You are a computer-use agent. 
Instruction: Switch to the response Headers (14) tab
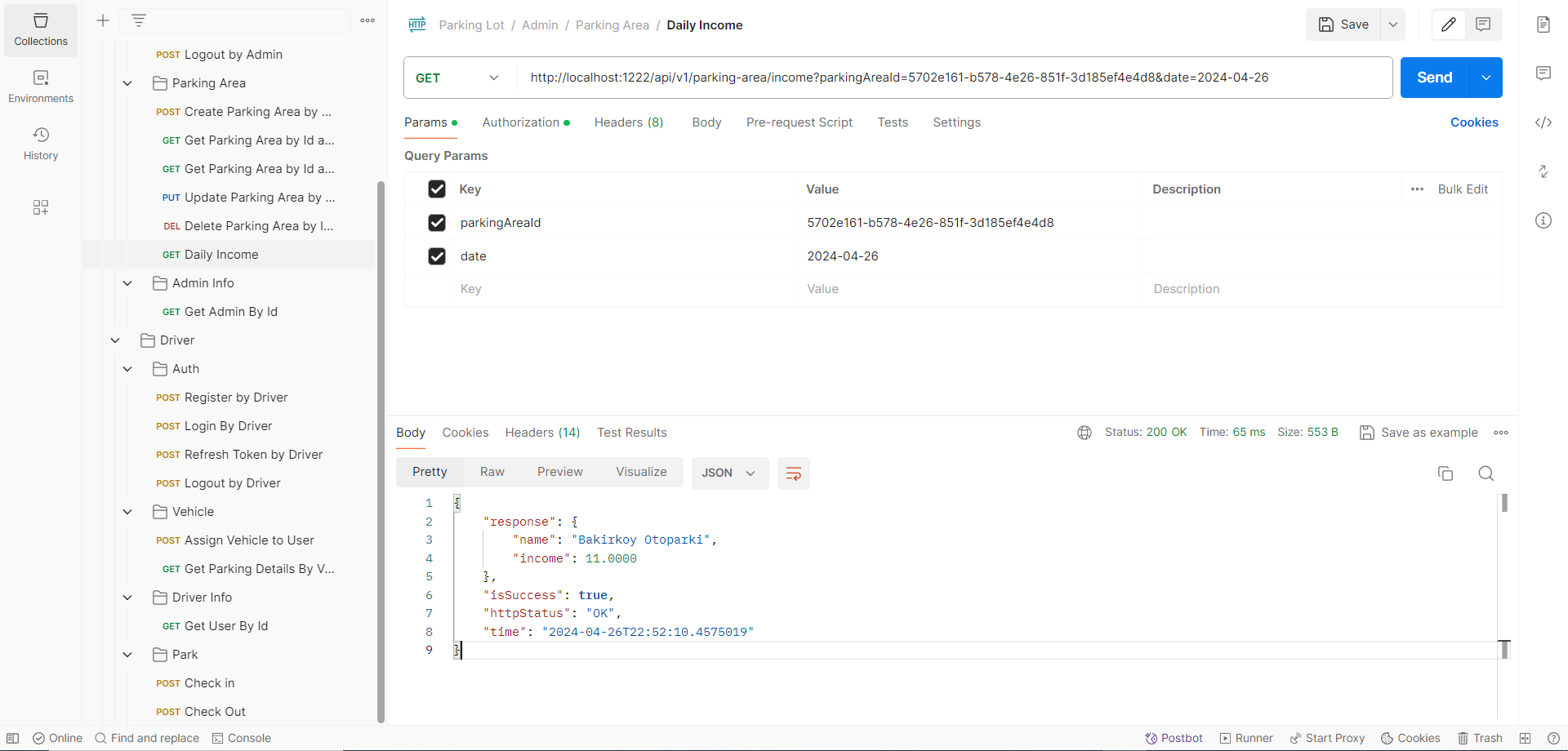pyautogui.click(x=542, y=433)
